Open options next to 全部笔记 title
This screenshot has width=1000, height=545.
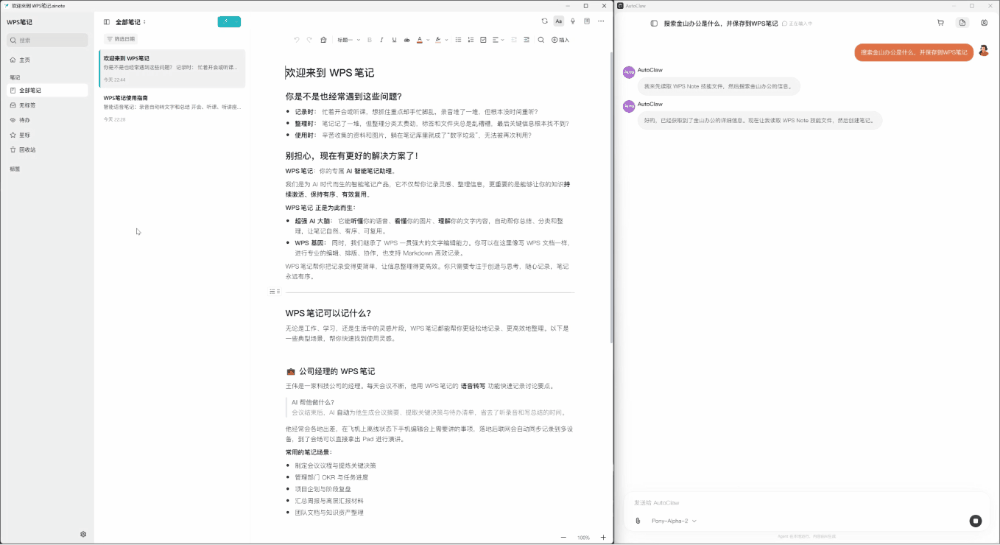click(x=145, y=22)
